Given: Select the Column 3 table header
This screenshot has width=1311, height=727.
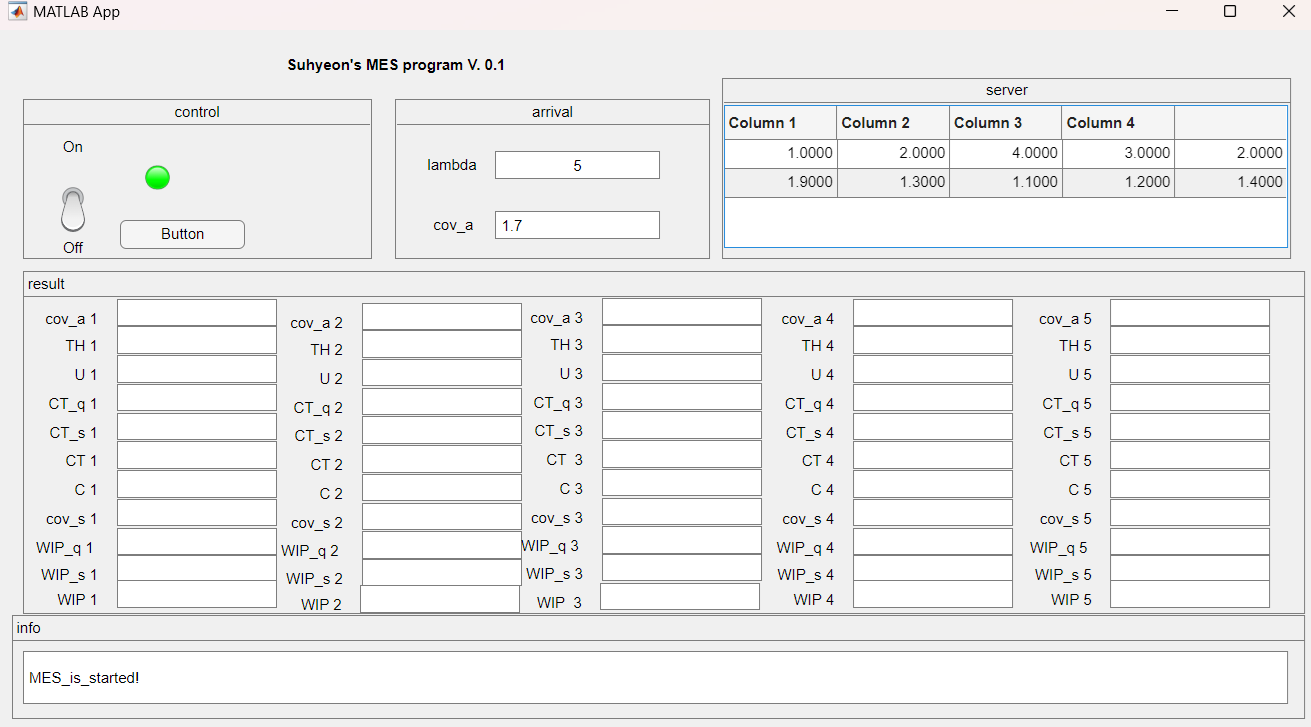Looking at the screenshot, I should tap(1006, 123).
